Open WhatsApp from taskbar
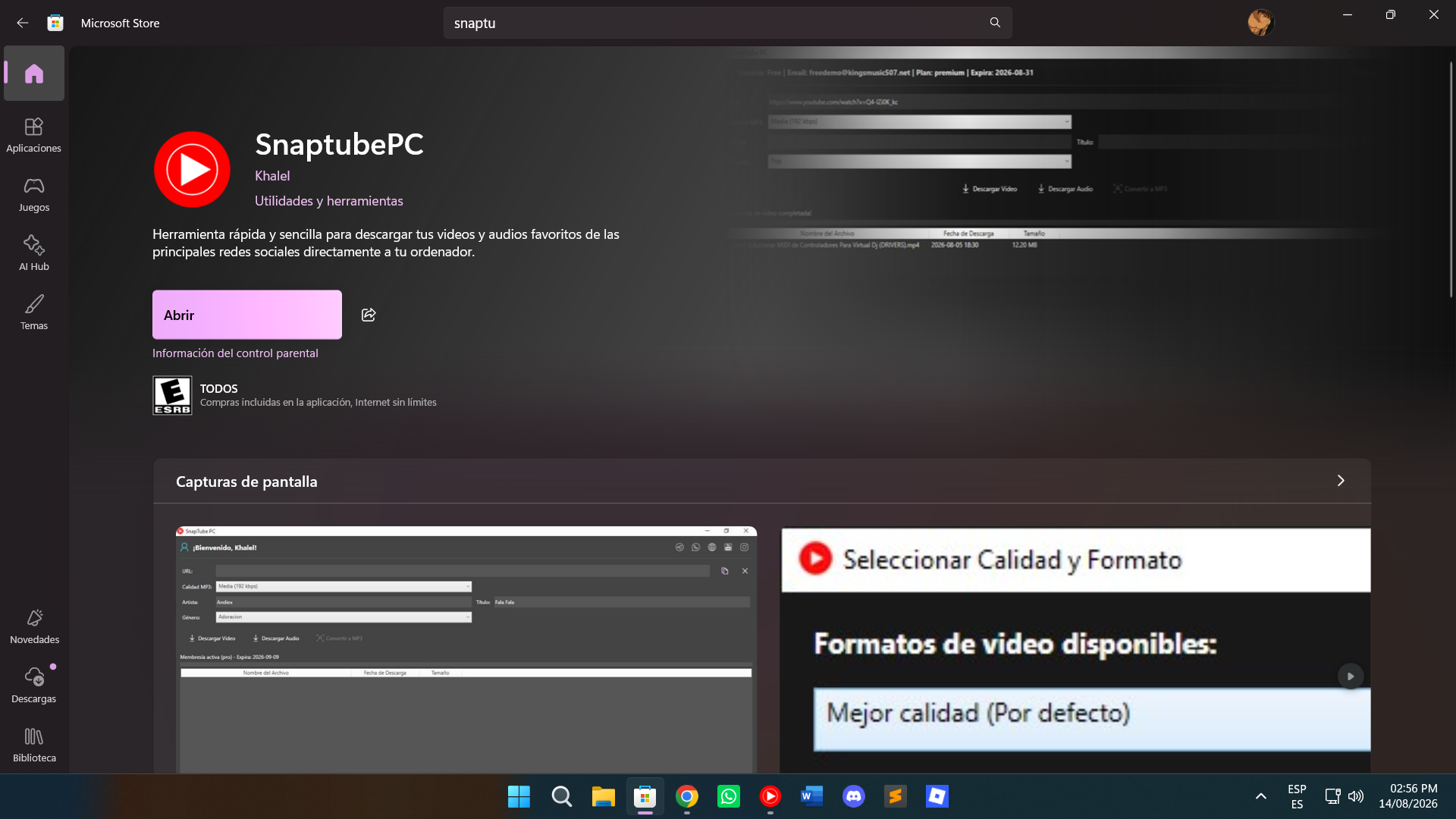The height and width of the screenshot is (819, 1456). 729,796
